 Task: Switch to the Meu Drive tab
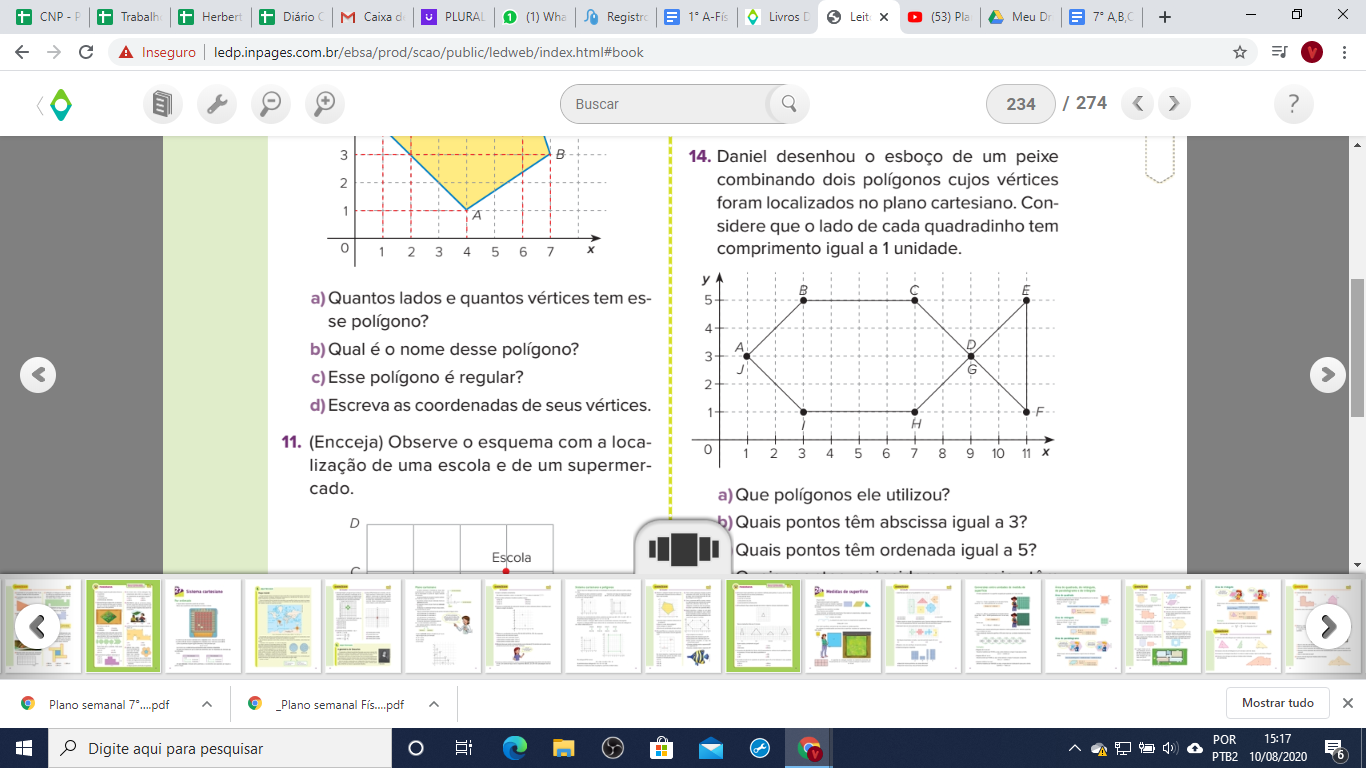(x=1021, y=17)
